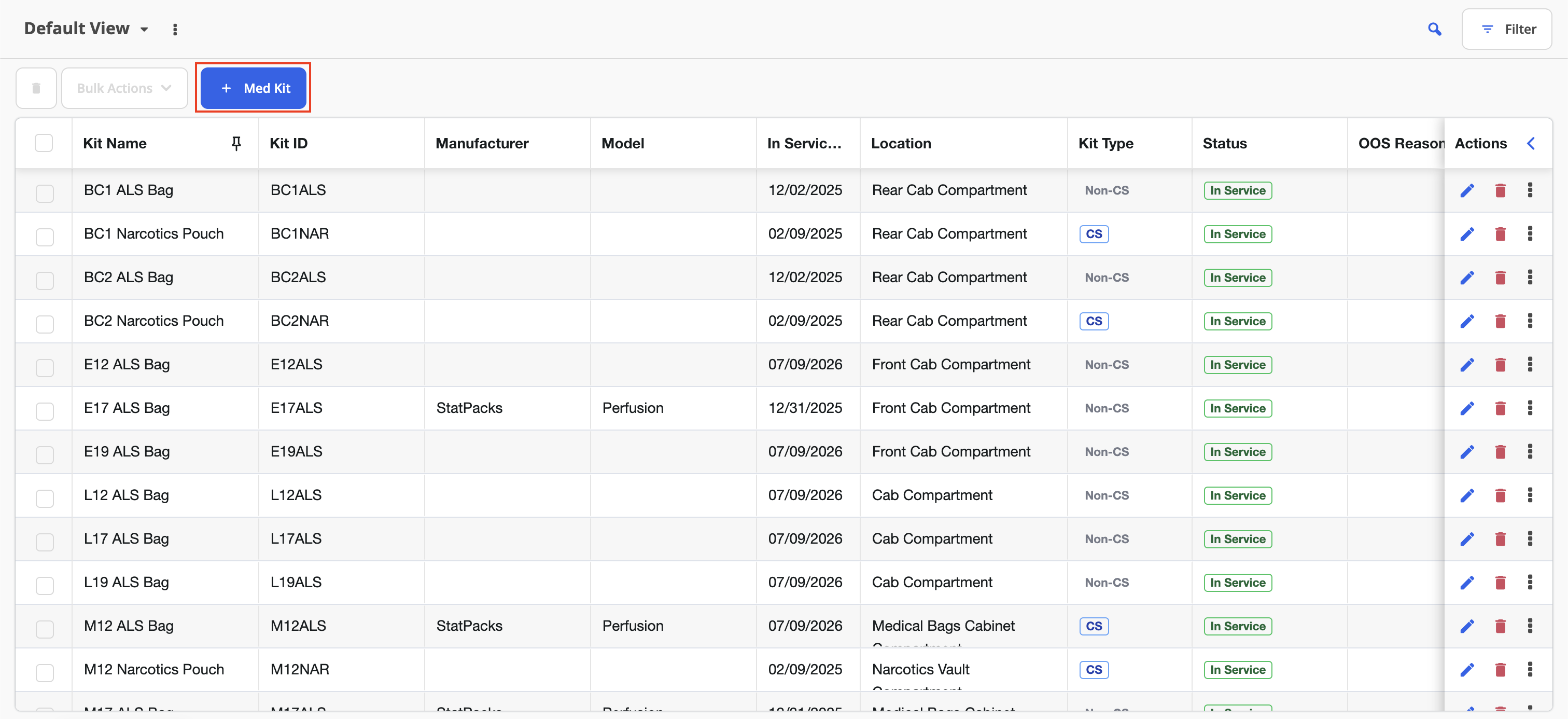
Task: Open more options for M12 ALS Bag
Action: [1530, 626]
